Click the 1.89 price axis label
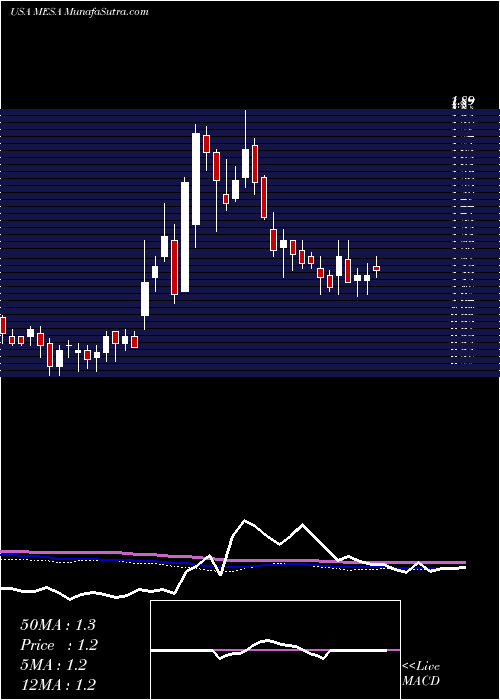The width and height of the screenshot is (500, 700). (463, 102)
